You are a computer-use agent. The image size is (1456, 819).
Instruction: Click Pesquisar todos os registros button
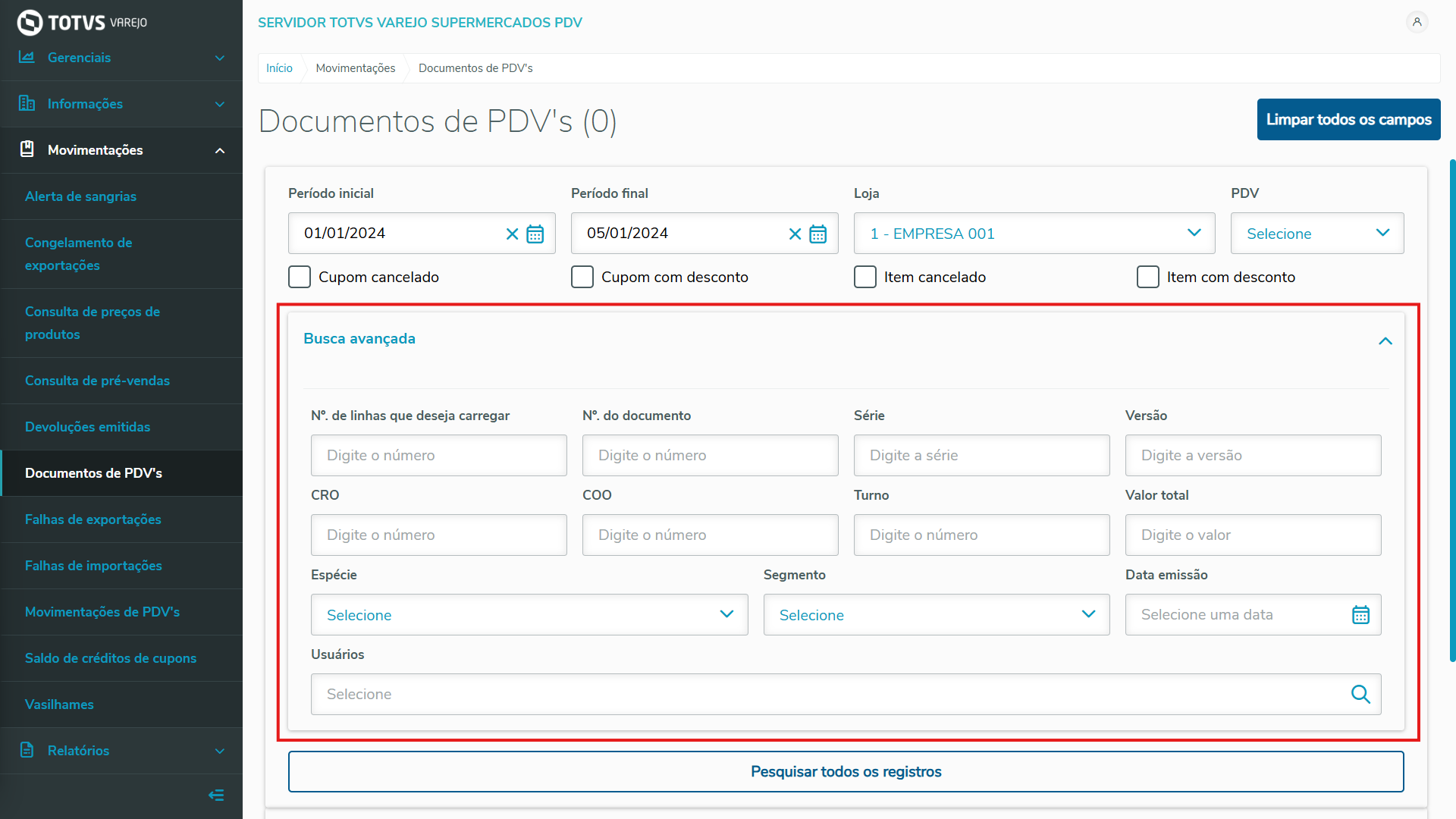click(846, 772)
